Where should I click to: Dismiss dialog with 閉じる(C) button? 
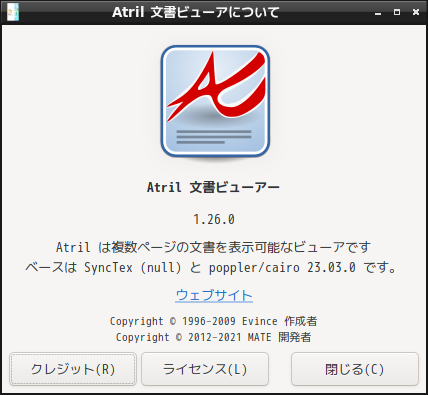point(355,369)
